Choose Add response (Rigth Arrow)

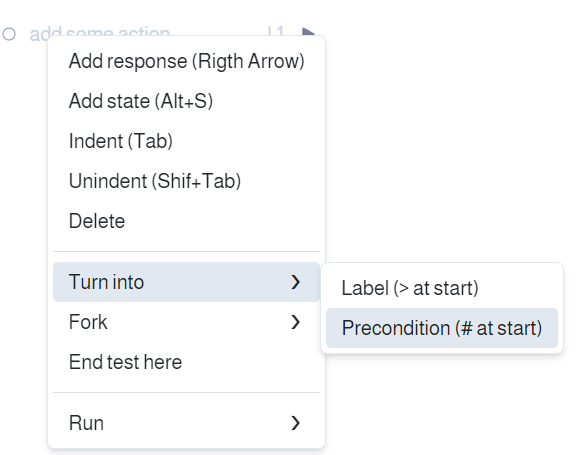tap(186, 61)
